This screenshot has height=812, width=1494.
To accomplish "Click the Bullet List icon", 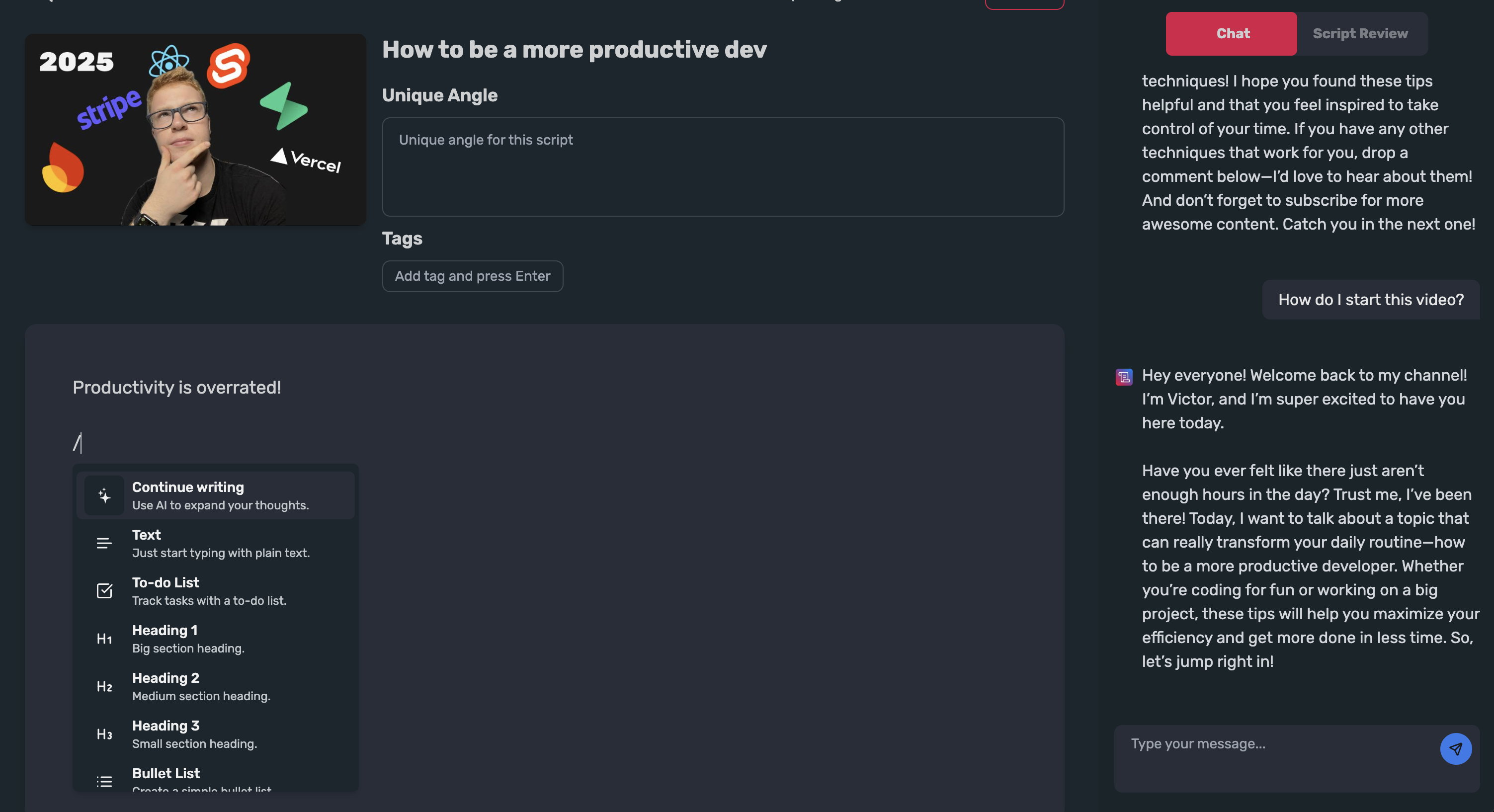I will (x=104, y=781).
